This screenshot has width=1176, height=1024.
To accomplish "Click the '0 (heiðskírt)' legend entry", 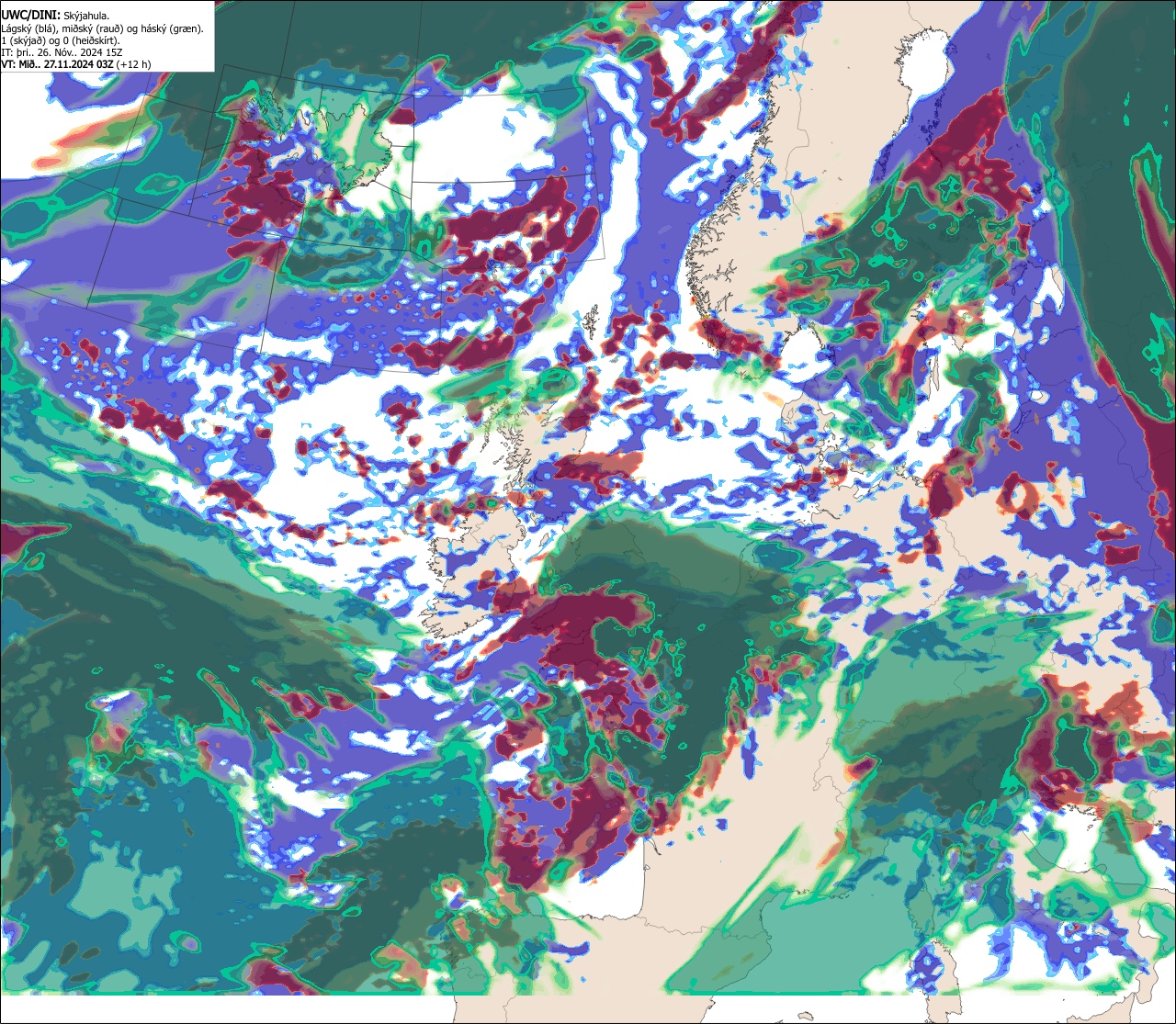I will click(90, 41).
